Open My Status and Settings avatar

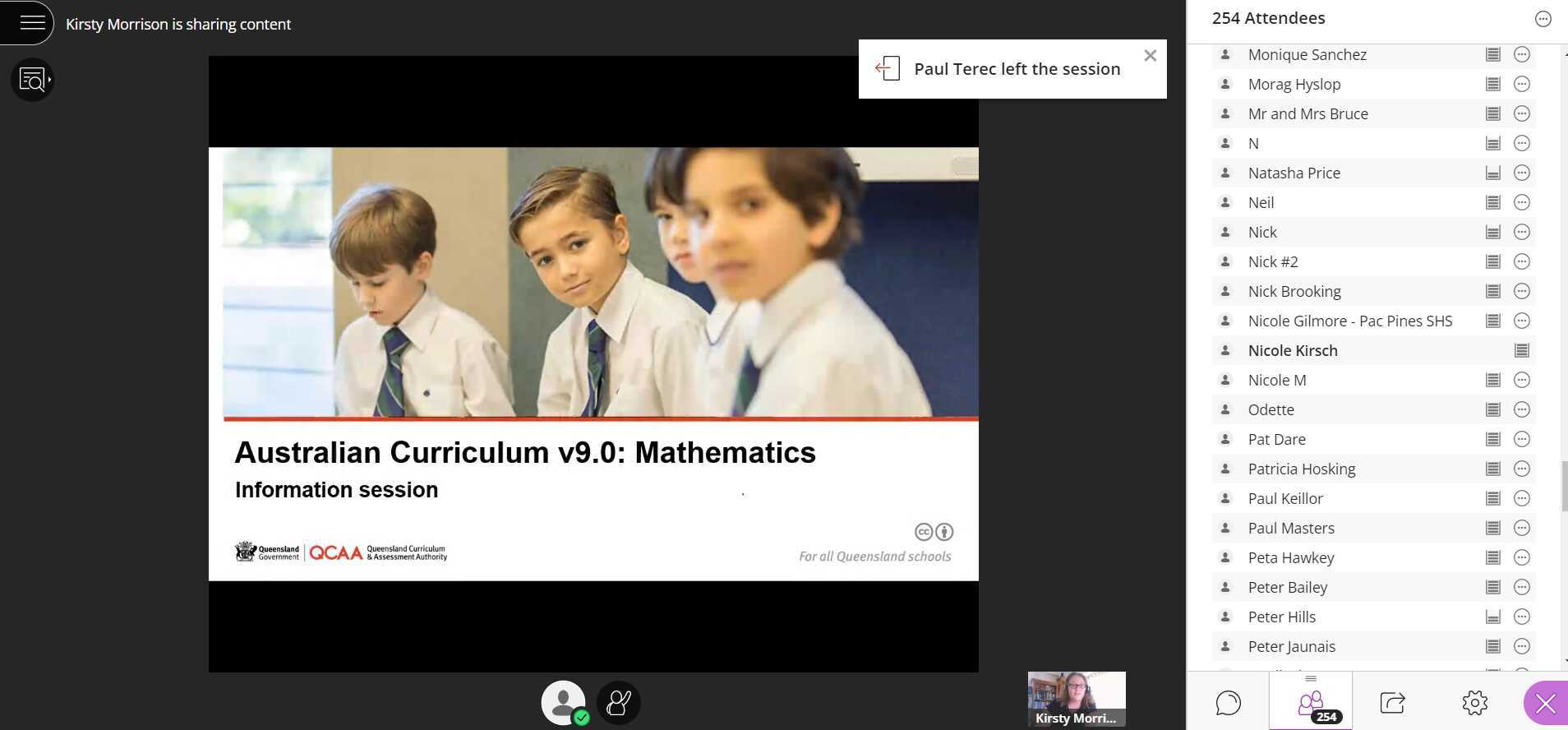coord(564,703)
